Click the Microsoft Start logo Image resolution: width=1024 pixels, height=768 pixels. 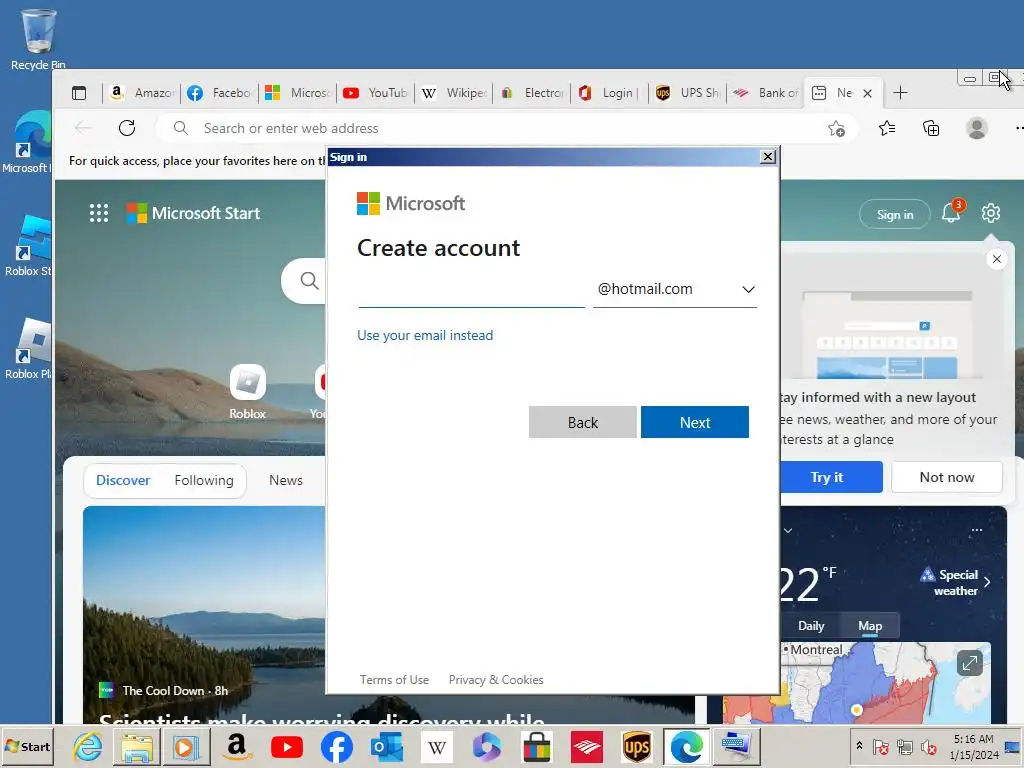(x=193, y=213)
